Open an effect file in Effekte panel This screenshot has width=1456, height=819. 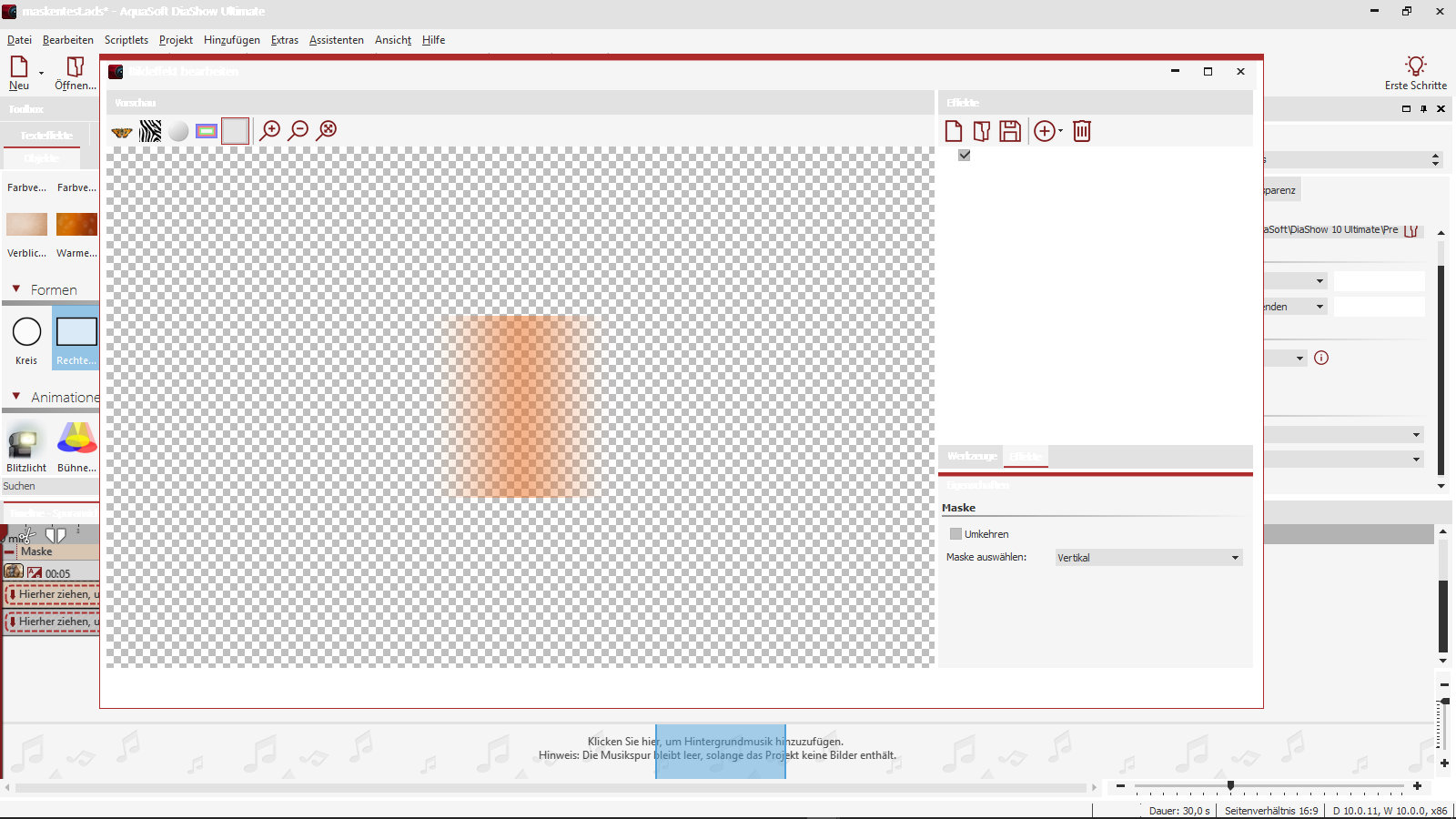pos(981,131)
